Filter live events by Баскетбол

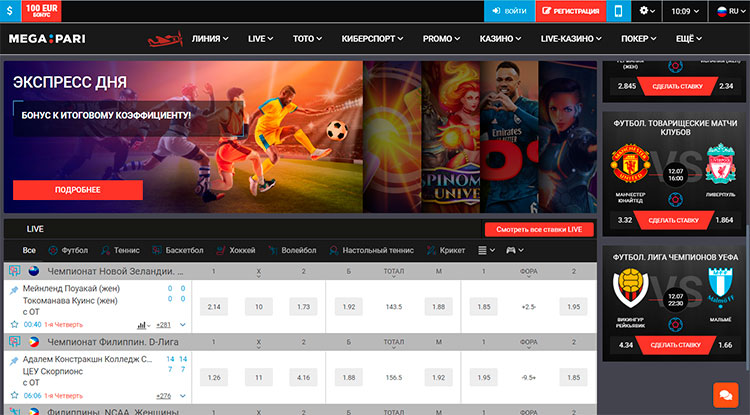tap(177, 250)
